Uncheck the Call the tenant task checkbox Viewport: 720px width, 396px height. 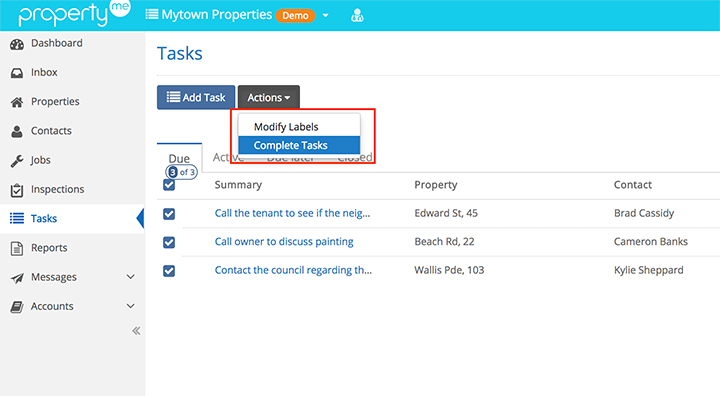click(x=169, y=214)
